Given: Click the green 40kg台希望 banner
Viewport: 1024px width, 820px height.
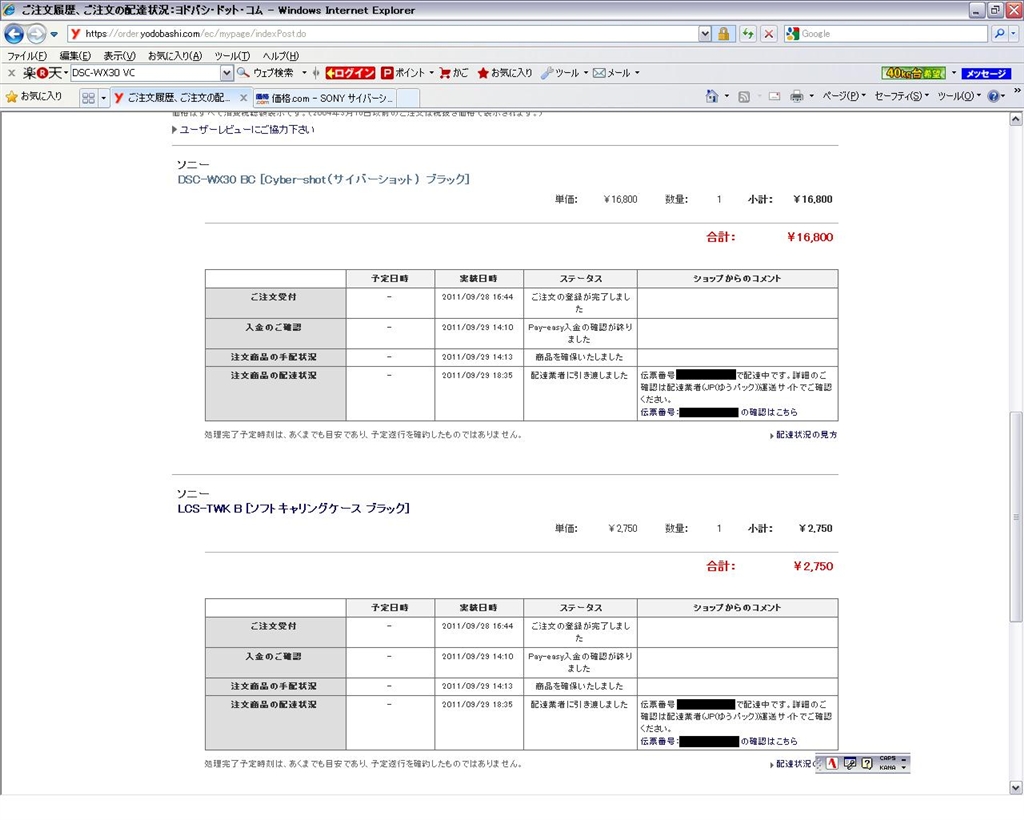Looking at the screenshot, I should coord(913,73).
